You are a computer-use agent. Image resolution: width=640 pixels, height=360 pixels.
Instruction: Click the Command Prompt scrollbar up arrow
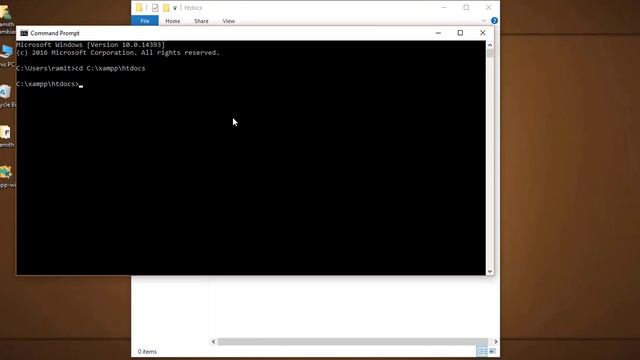point(490,44)
